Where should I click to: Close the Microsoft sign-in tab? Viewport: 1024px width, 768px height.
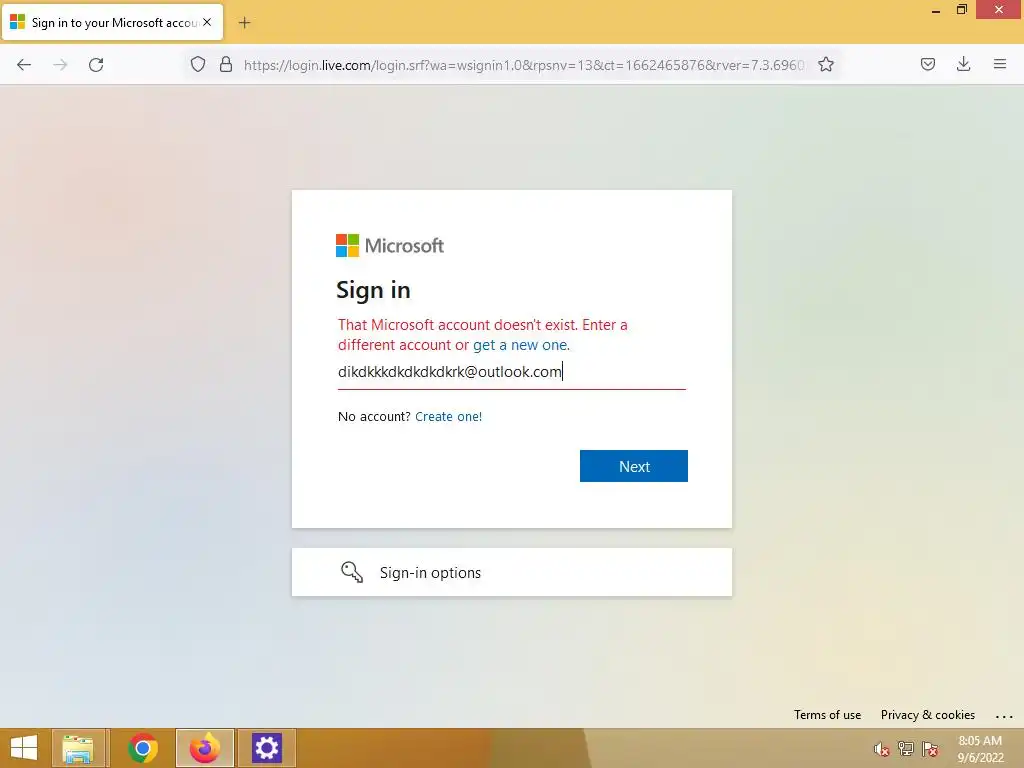point(207,22)
